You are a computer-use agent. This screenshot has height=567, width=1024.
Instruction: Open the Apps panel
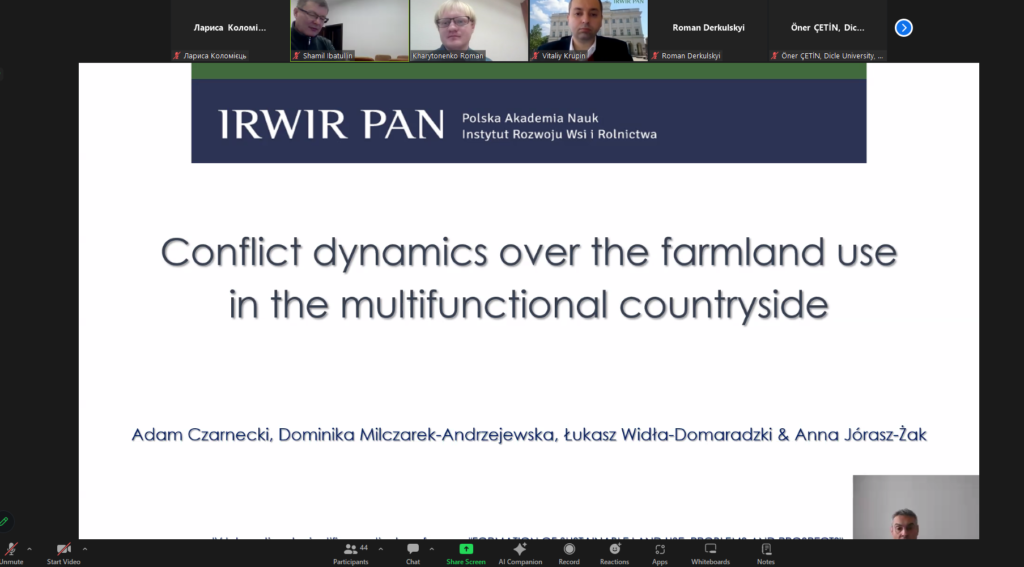[x=660, y=549]
